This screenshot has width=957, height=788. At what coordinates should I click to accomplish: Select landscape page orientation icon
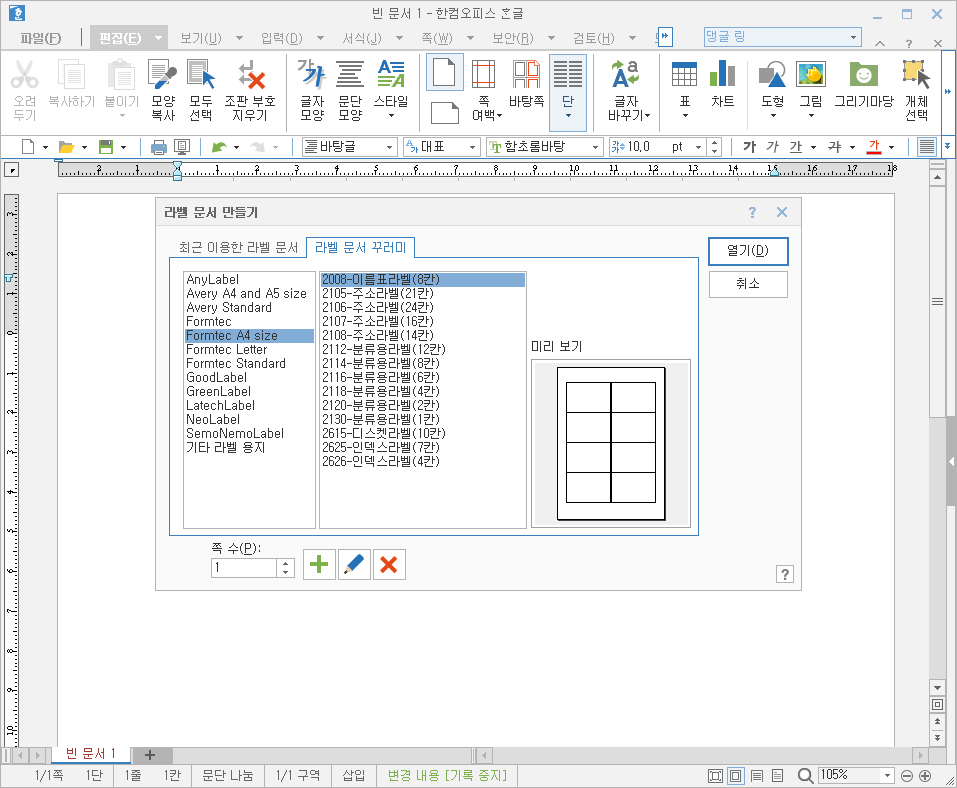(444, 114)
